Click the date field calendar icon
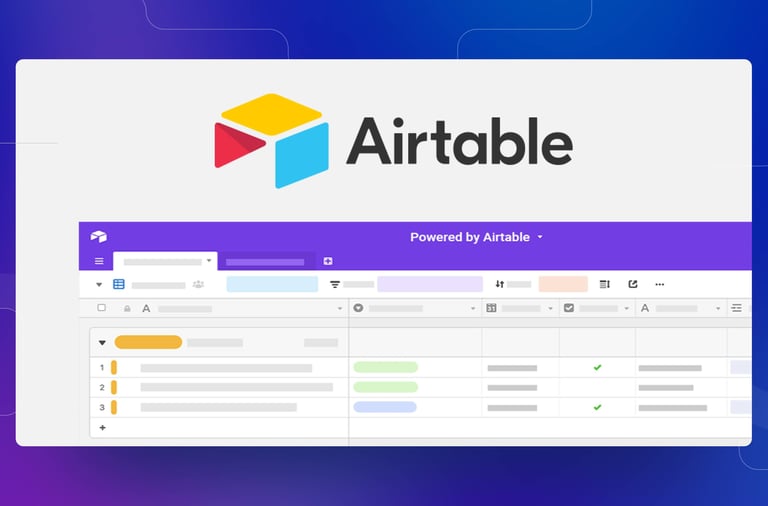768x506 pixels. [x=491, y=308]
